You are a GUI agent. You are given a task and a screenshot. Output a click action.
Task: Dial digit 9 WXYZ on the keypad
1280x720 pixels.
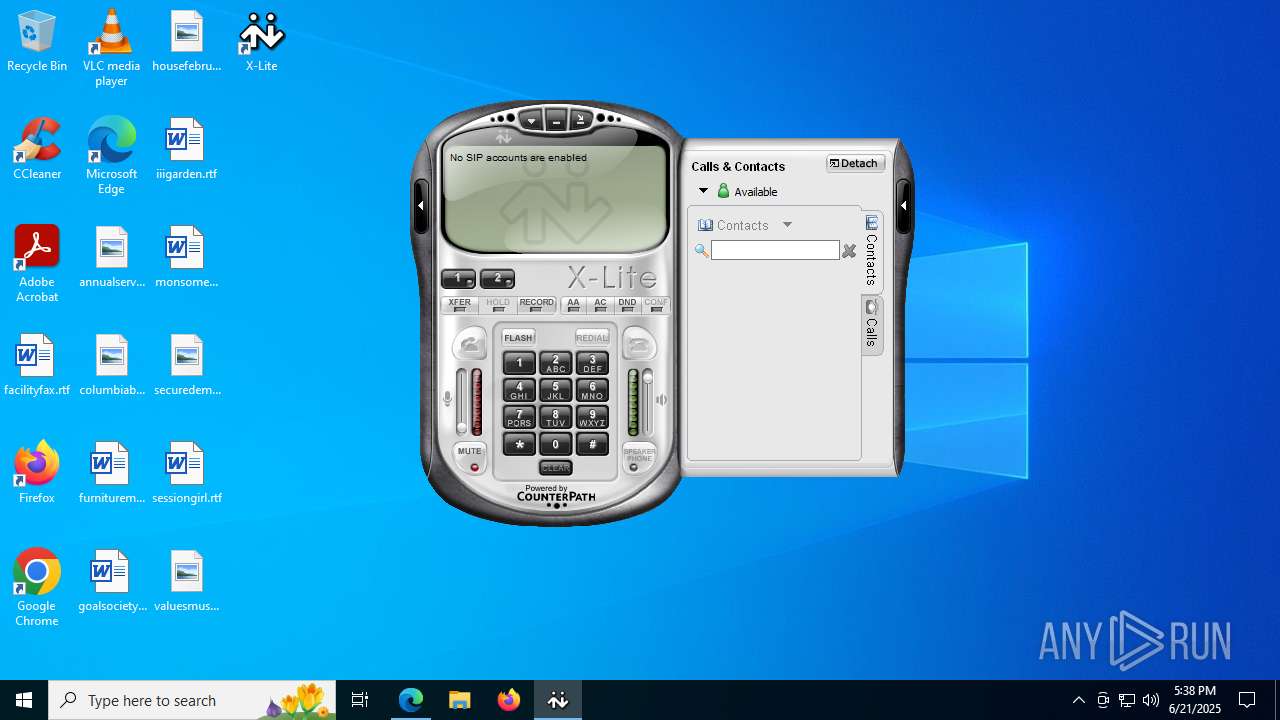592,417
